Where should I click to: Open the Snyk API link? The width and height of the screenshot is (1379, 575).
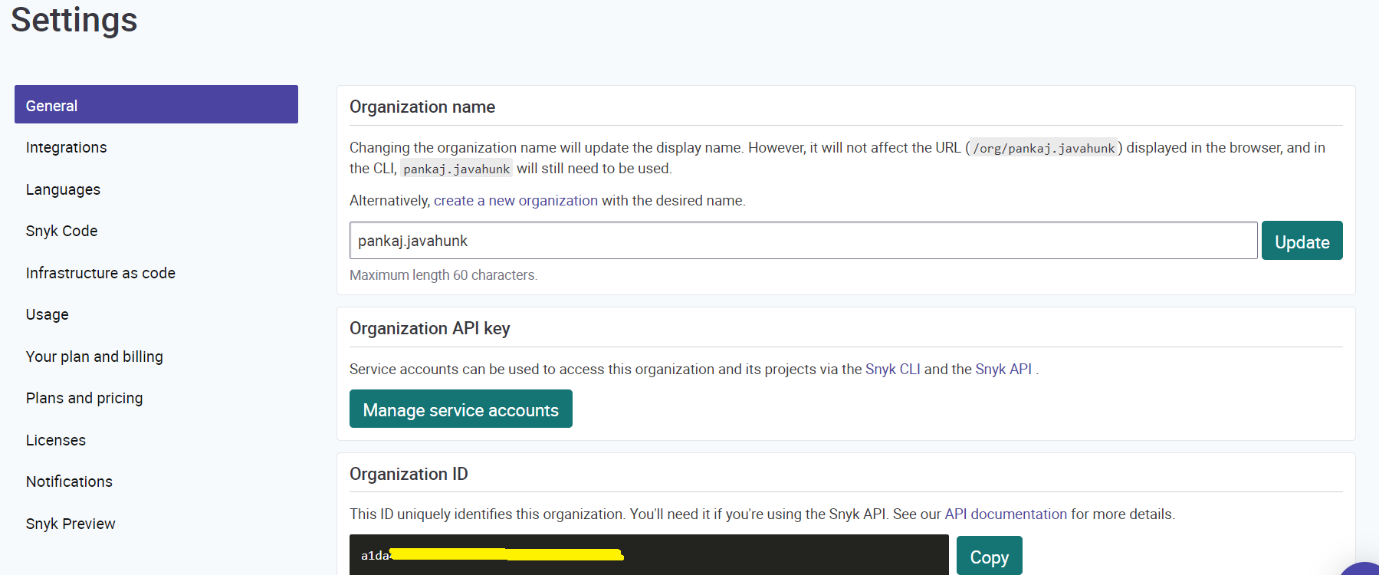1004,369
